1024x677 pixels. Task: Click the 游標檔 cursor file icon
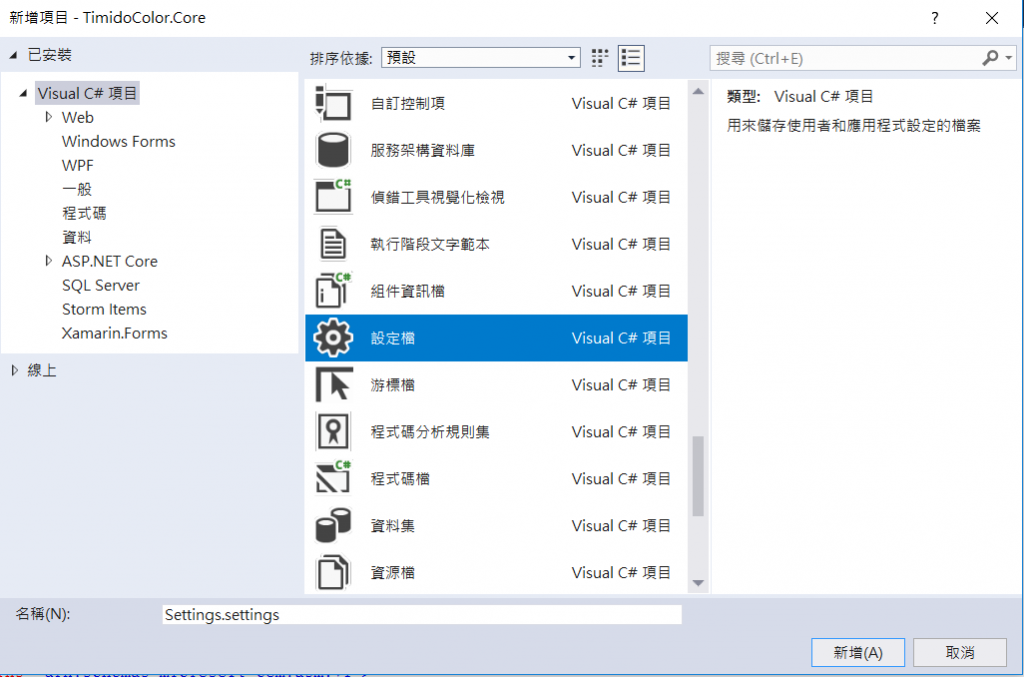[x=334, y=385]
